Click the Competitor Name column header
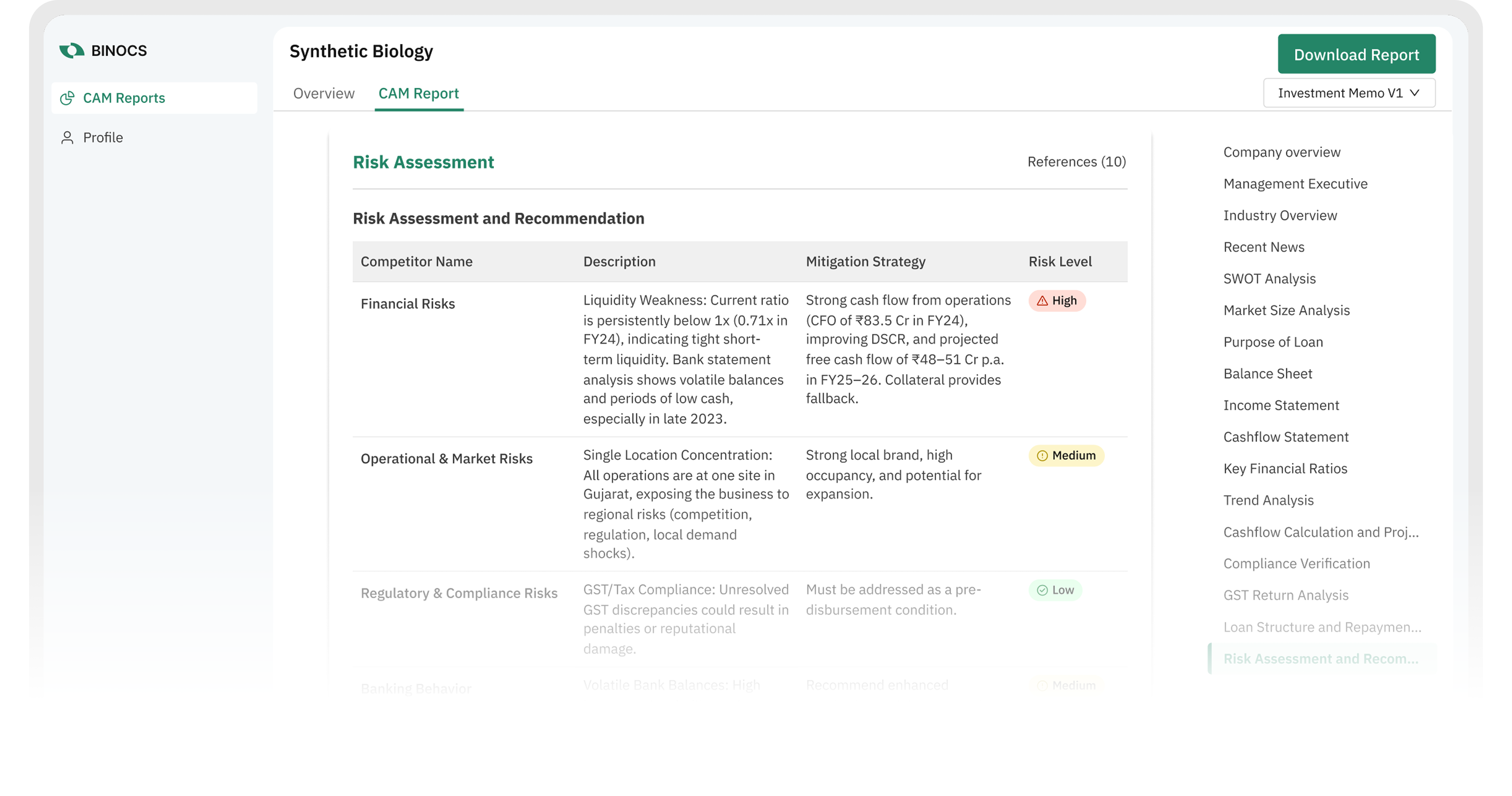Viewport: 1512px width, 796px height. tap(416, 262)
